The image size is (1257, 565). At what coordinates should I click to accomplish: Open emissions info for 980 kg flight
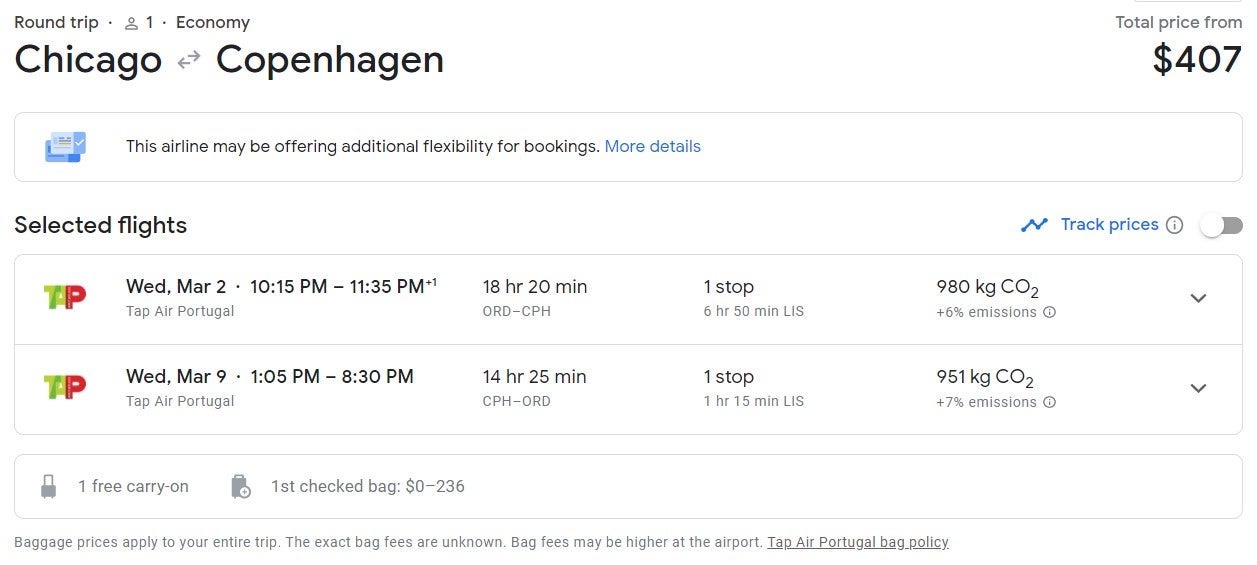coord(1050,312)
